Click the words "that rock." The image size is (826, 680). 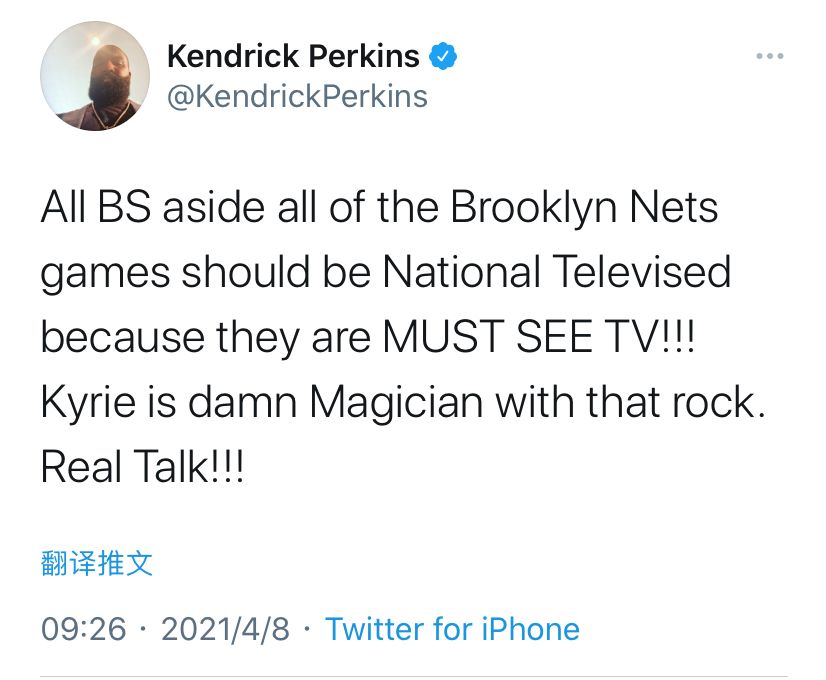point(676,402)
